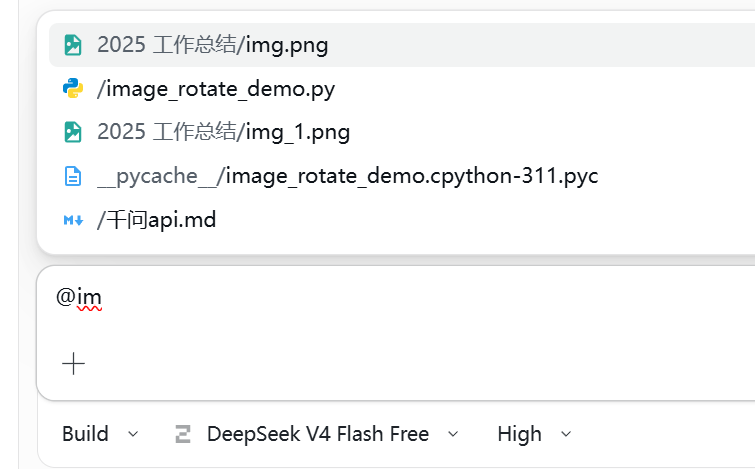Select the /千问api.md suggestion
755x469 pixels.
pos(402,220)
